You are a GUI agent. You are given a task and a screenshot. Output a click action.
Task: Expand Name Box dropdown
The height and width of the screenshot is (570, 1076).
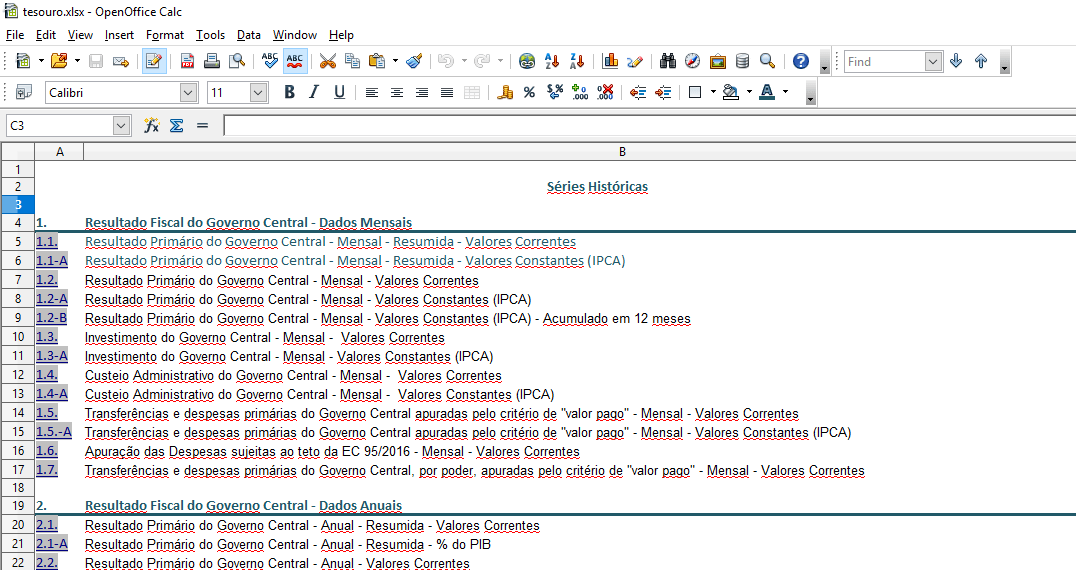coord(121,126)
